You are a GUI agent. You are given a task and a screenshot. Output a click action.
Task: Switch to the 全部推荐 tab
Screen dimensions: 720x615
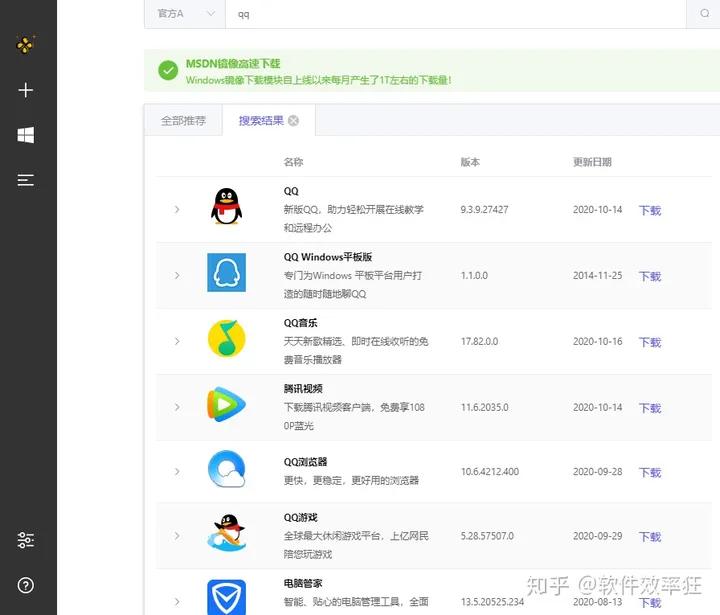click(x=183, y=120)
